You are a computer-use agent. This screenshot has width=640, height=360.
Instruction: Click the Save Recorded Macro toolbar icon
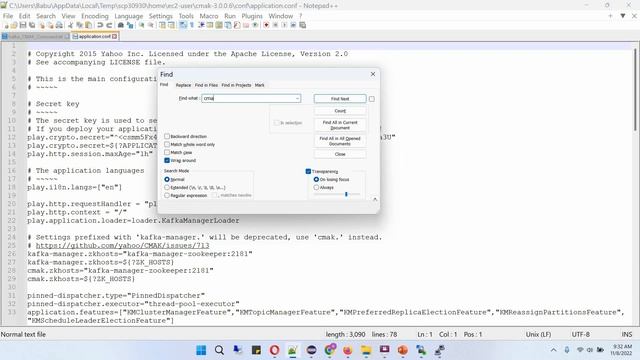(x=302, y=25)
